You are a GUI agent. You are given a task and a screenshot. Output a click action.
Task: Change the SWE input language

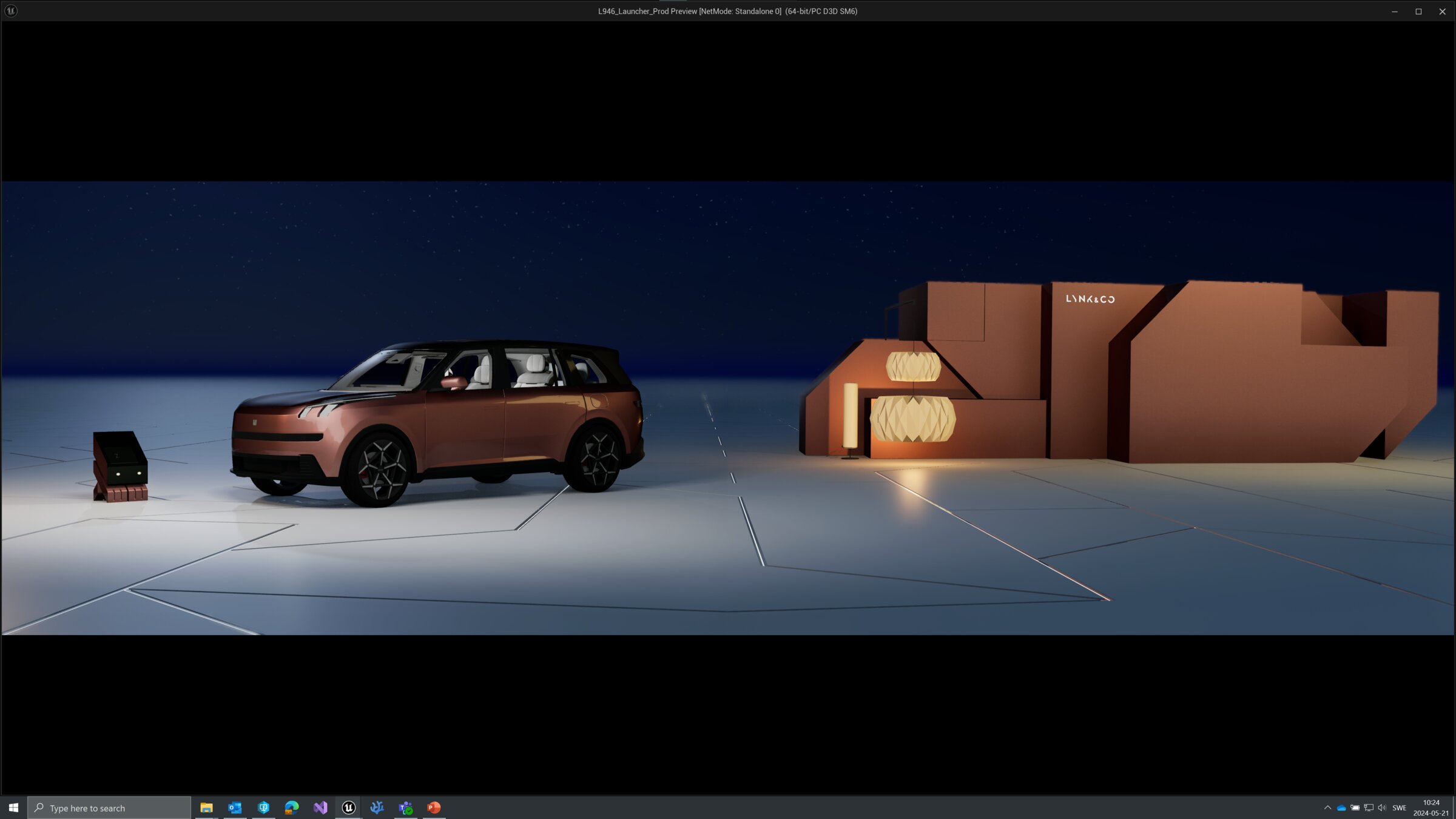pyautogui.click(x=1400, y=807)
